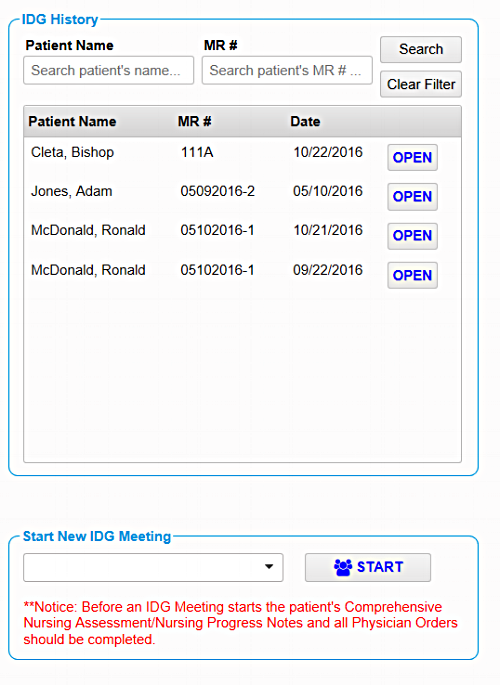Open McDonald, Ronald 09/22/2016 record
The image size is (500, 685).
(412, 275)
